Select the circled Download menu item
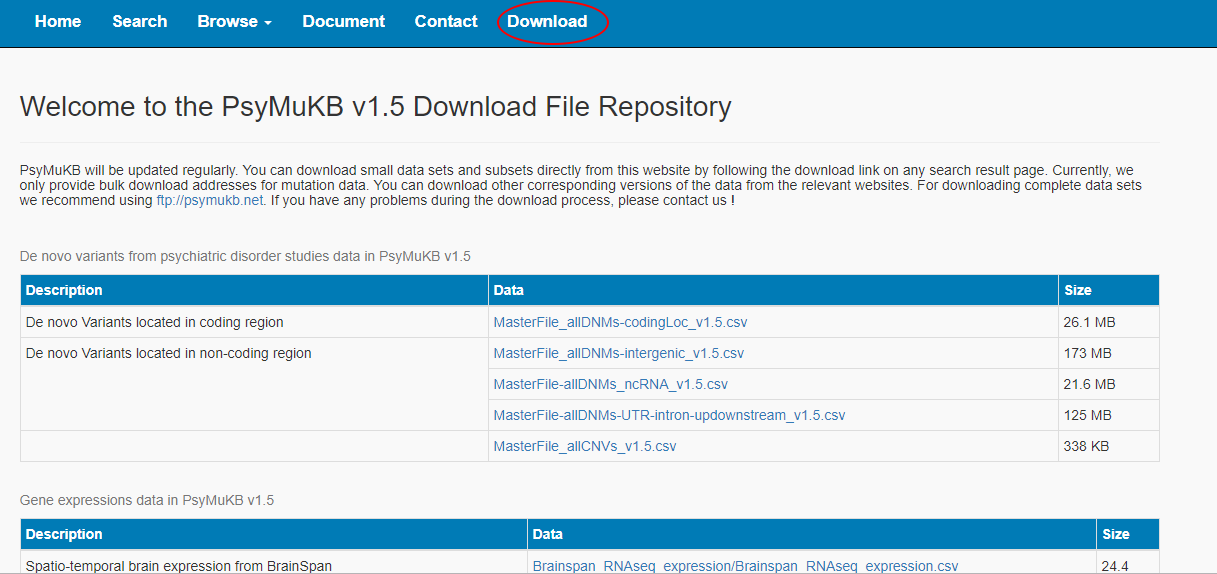1217x574 pixels. (547, 21)
